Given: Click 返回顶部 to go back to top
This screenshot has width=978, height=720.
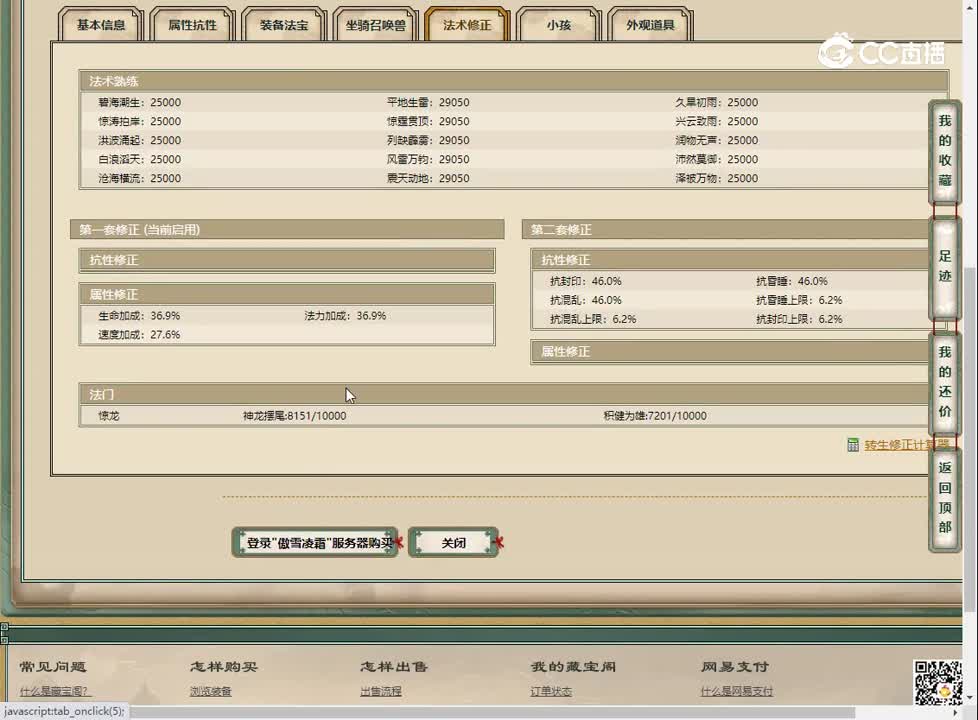Looking at the screenshot, I should 944,497.
